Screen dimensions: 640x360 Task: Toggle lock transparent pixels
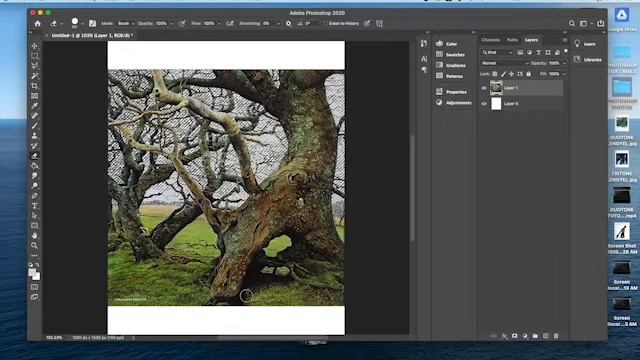(x=495, y=74)
